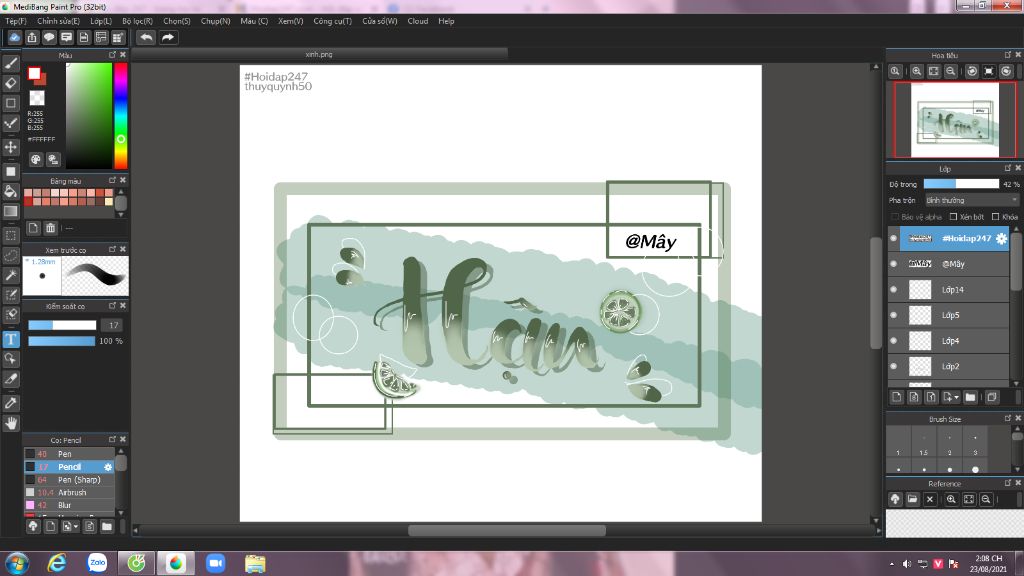
Task: Open image in the Reference panel
Action: 912,500
